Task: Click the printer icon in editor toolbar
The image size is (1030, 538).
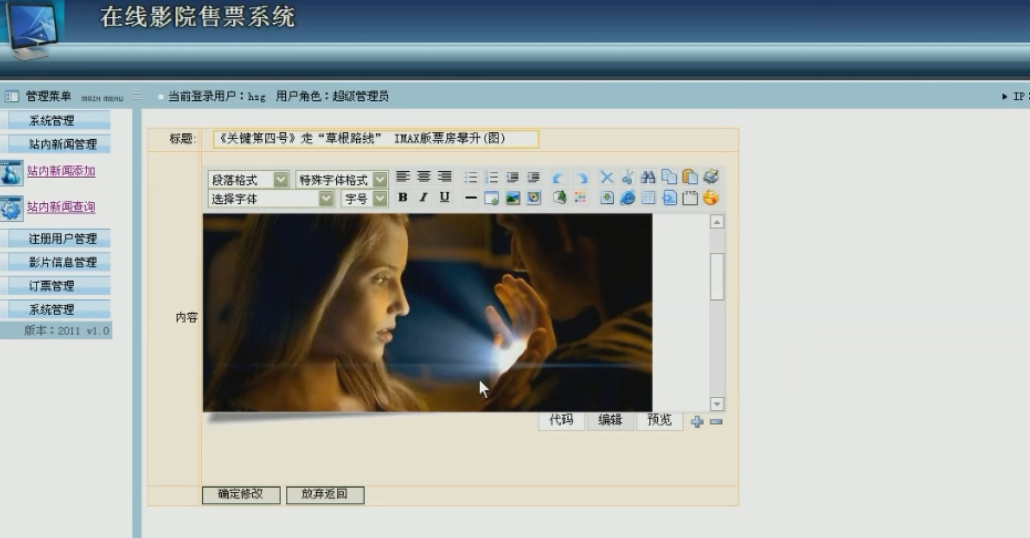Action: point(711,177)
